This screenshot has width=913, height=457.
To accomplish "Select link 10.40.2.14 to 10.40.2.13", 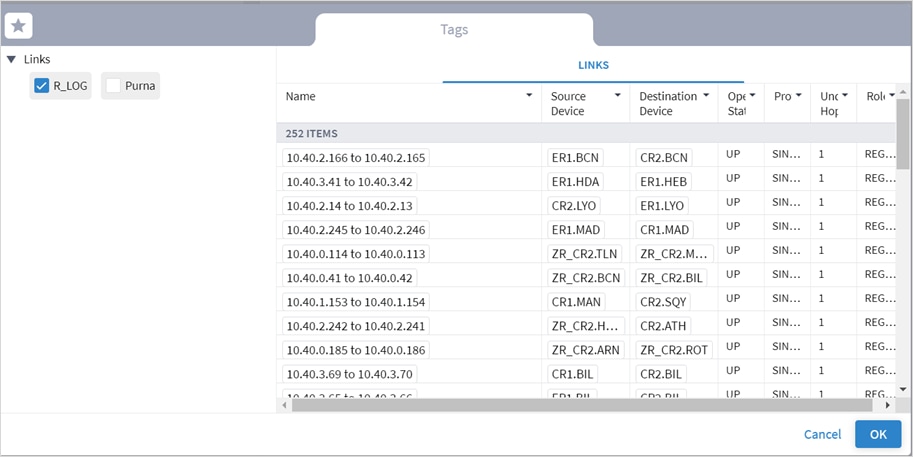I will [349, 206].
